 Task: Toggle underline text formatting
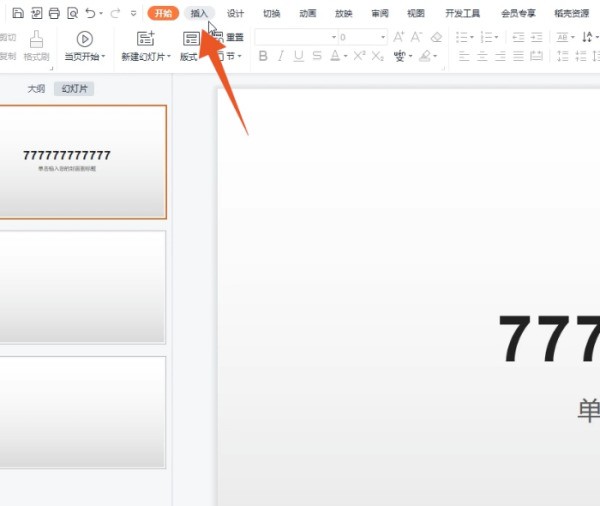point(299,56)
